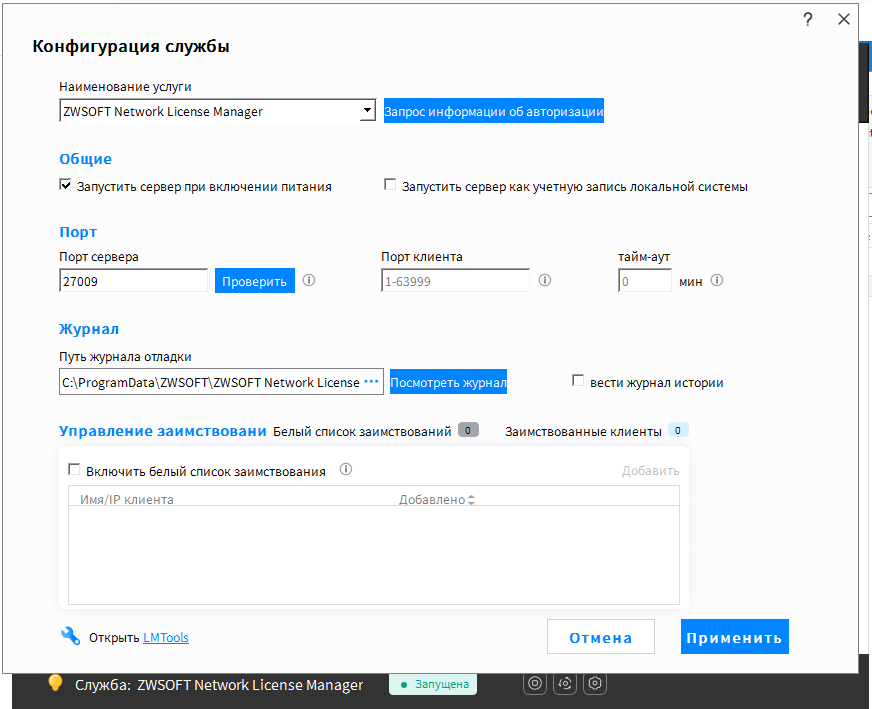
Task: Switch to Заимствованные клиенты tab
Action: (x=597, y=431)
